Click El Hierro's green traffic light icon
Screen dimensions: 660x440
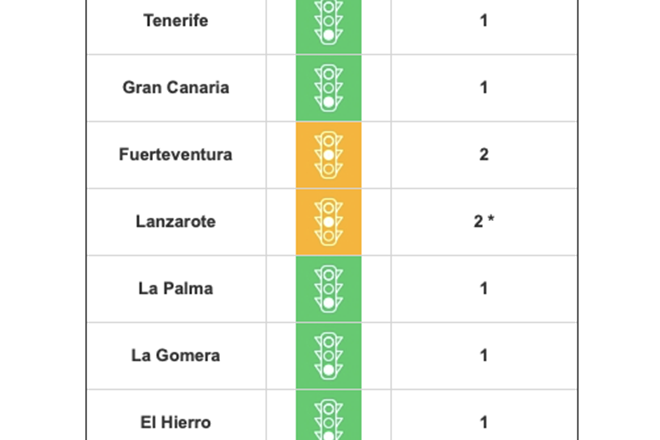pyautogui.click(x=328, y=419)
